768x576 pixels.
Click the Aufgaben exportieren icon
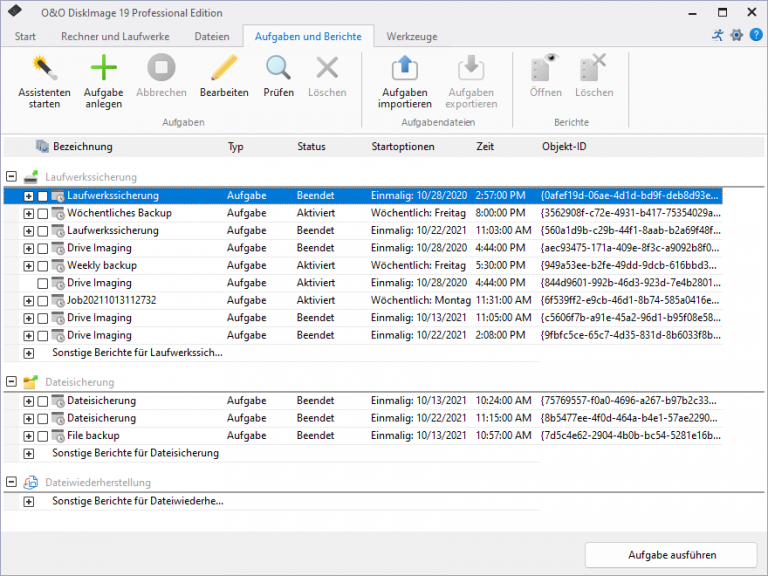[x=470, y=69]
